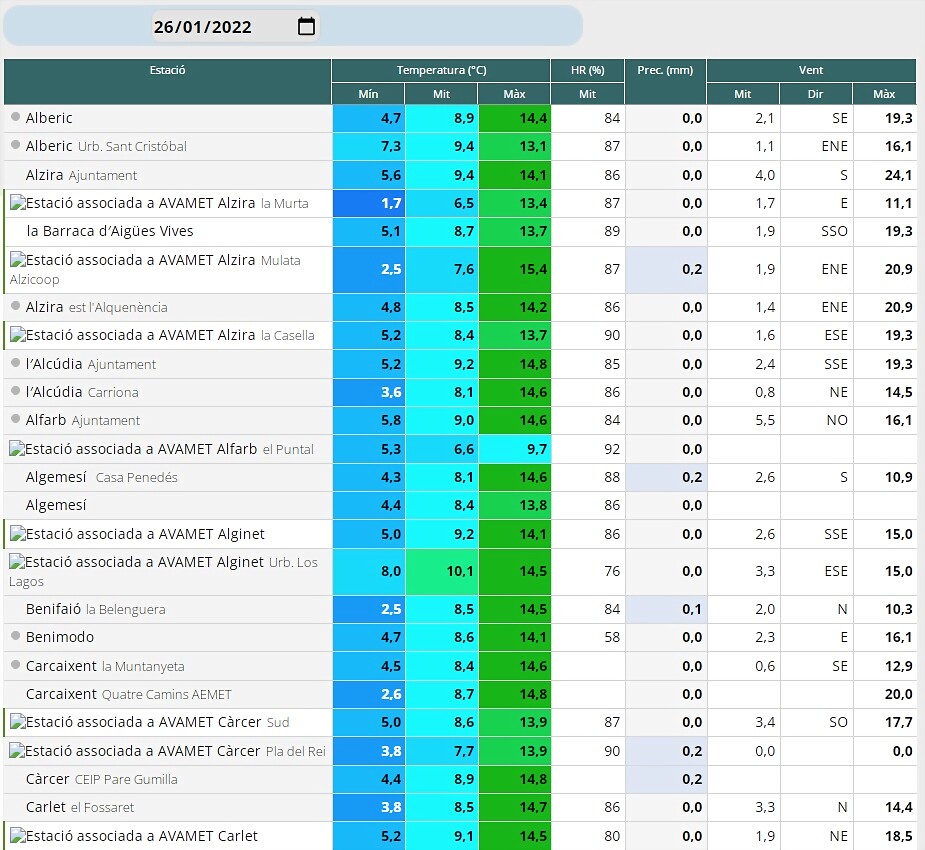The width and height of the screenshot is (925, 850).
Task: Click the AVAMET image for Alzira la Casella
Action: 17,335
